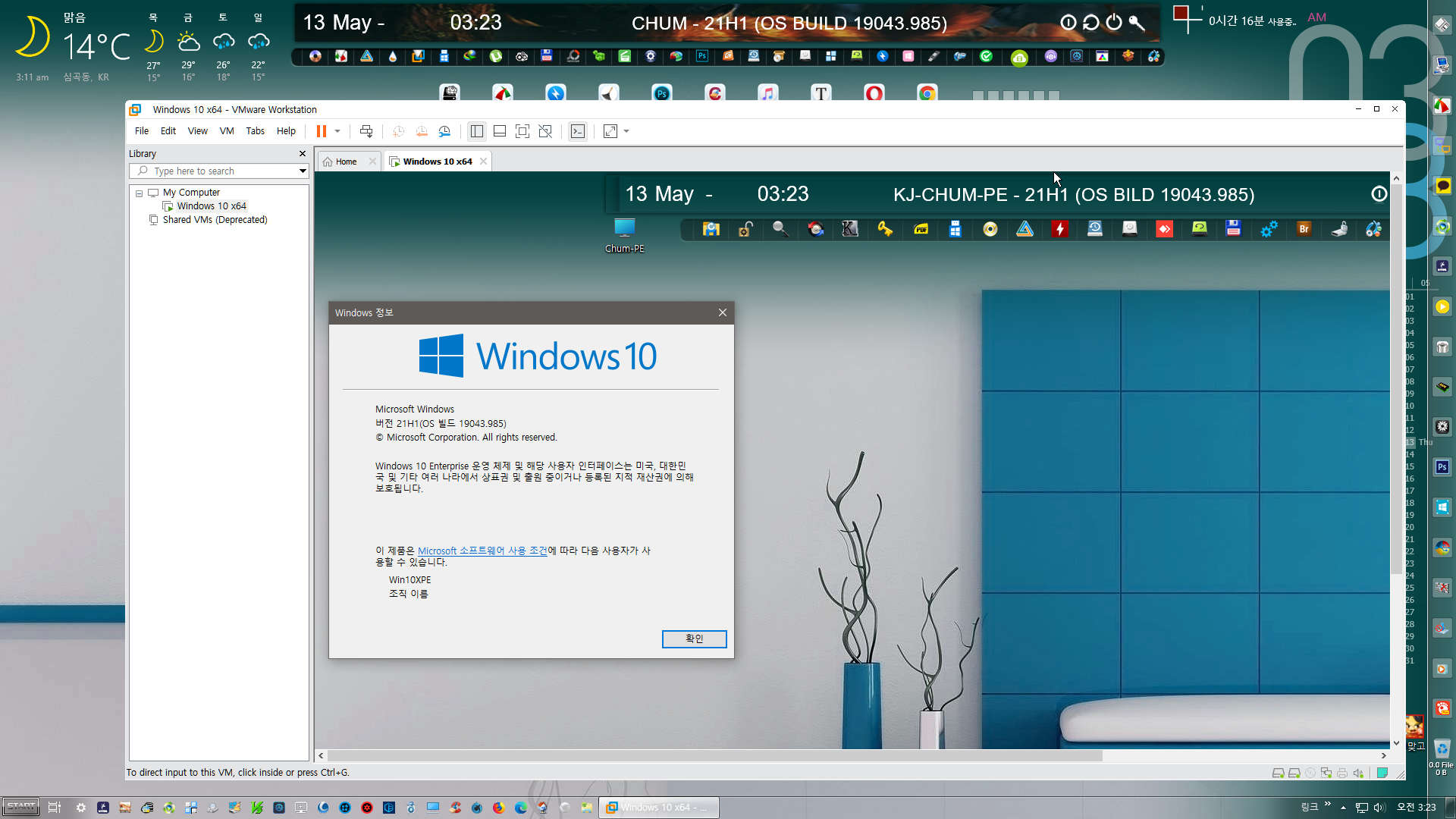Pause the VM with the orange suspend icon

322,131
